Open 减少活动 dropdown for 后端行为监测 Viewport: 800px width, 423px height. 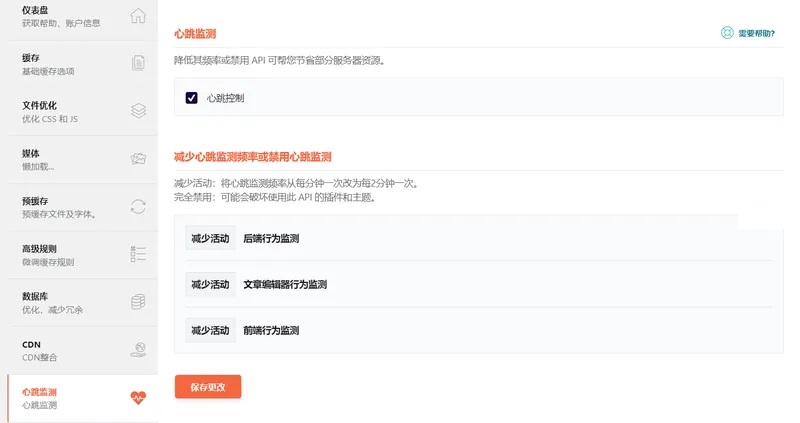pyautogui.click(x=210, y=239)
